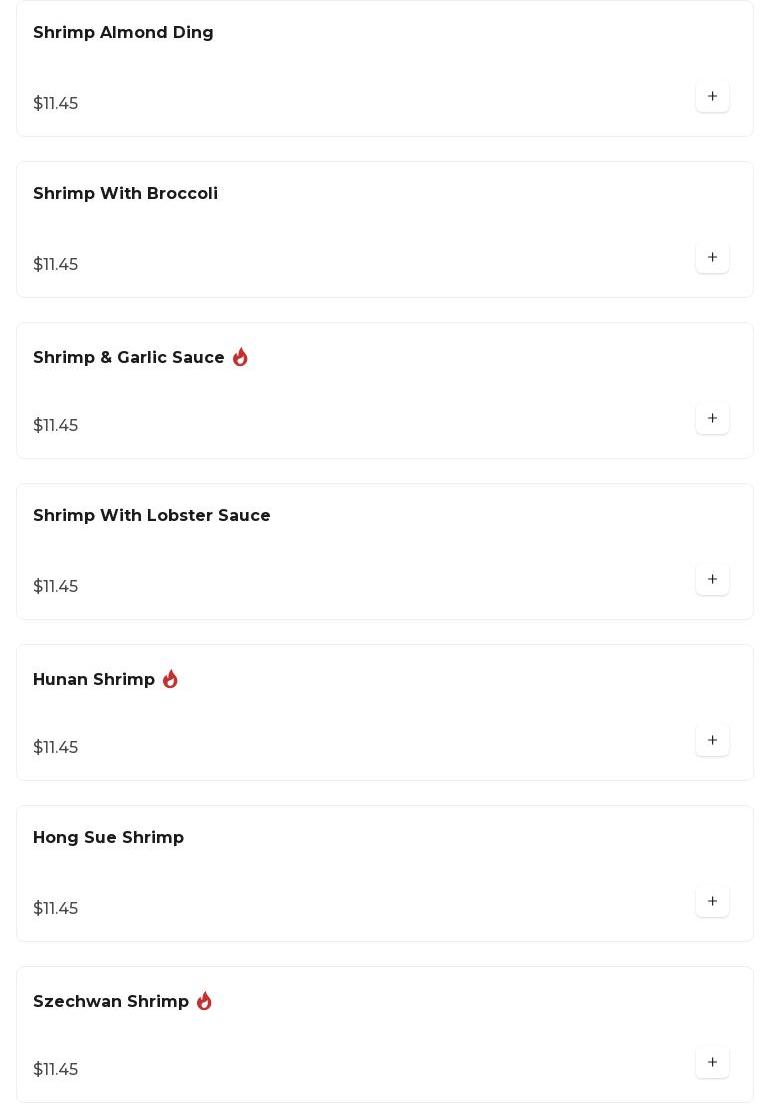
Task: Open the Shrimp Almond Ding item title
Action: [x=123, y=33]
